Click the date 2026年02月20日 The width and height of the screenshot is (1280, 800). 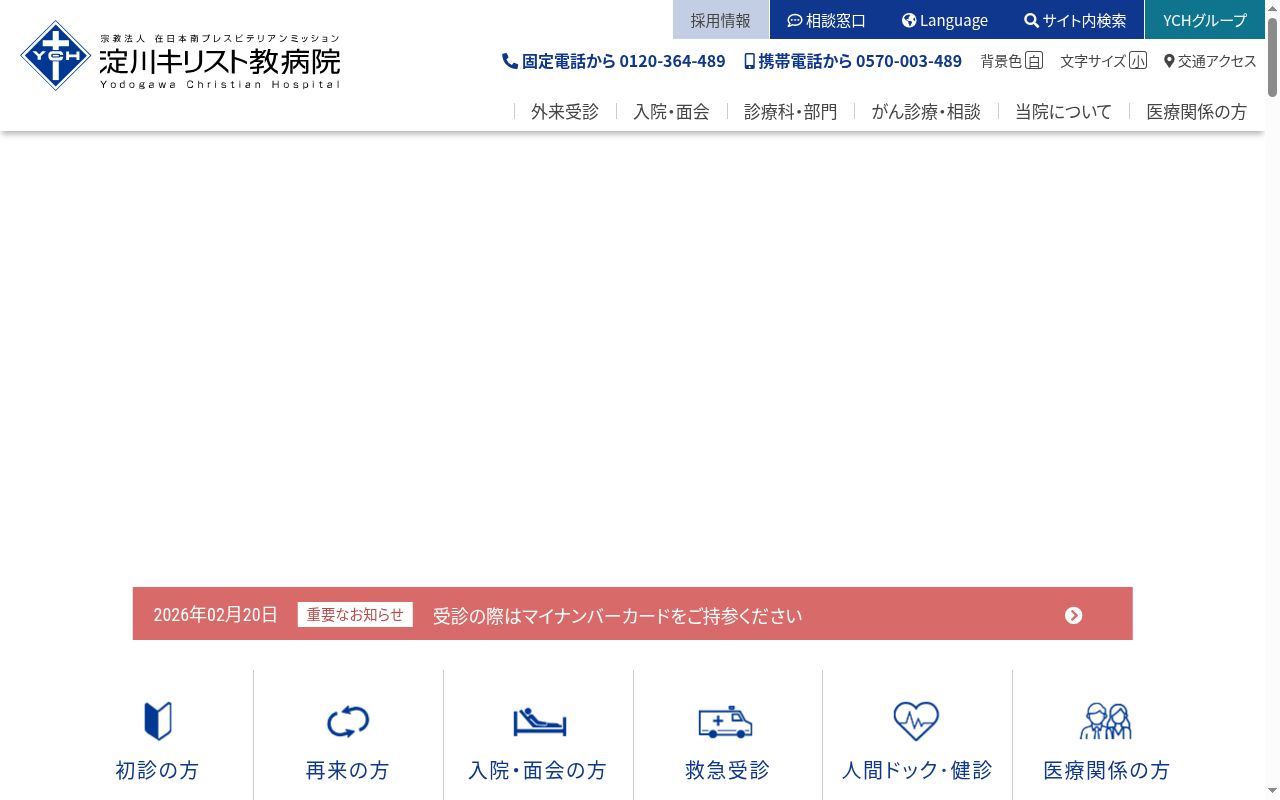pyautogui.click(x=215, y=615)
